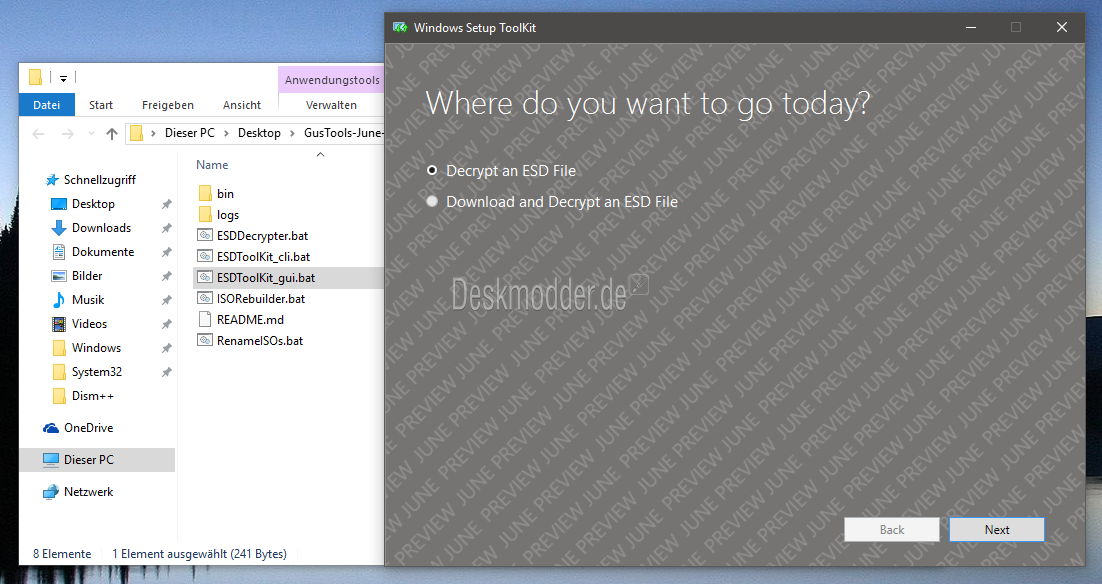Open the System32 folder in the sidebar

97,372
